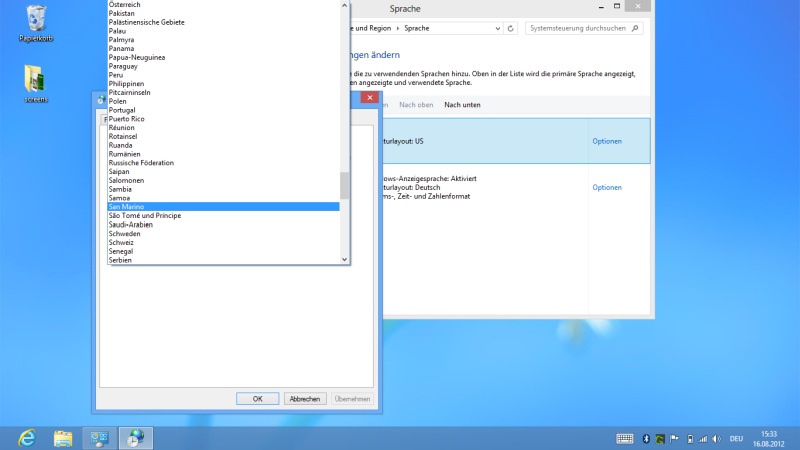Open the clock showing 15:33
This screenshot has height=450, width=800.
[768, 439]
